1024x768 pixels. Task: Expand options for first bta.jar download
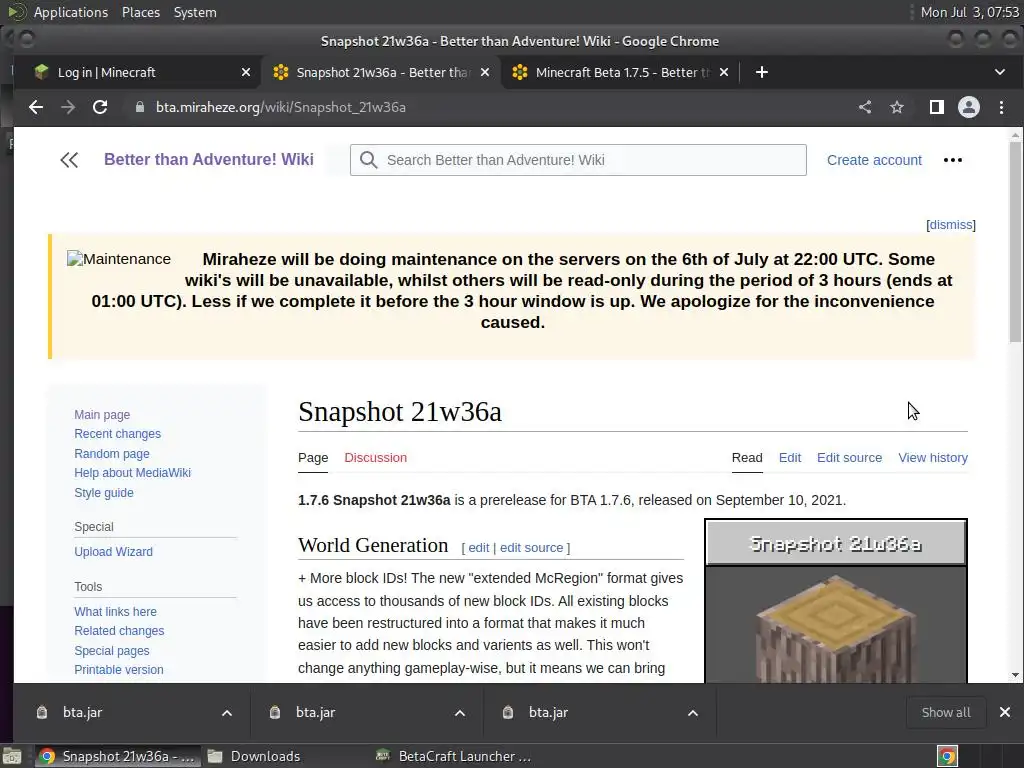(227, 713)
